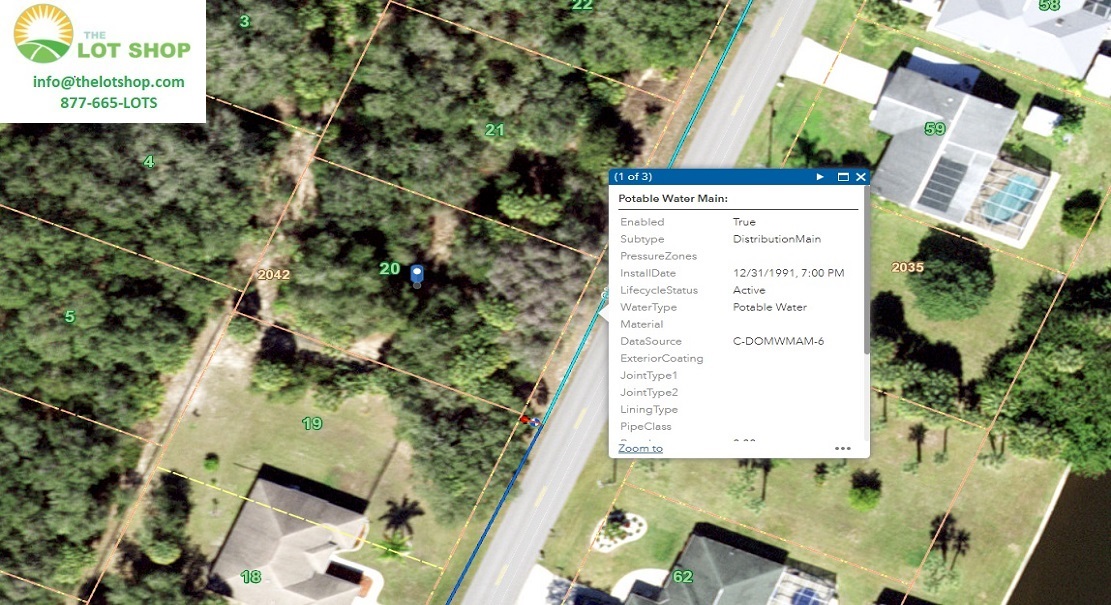The width and height of the screenshot is (1111, 605).
Task: Click the info@thelotshop.com email address
Action: click(x=108, y=82)
